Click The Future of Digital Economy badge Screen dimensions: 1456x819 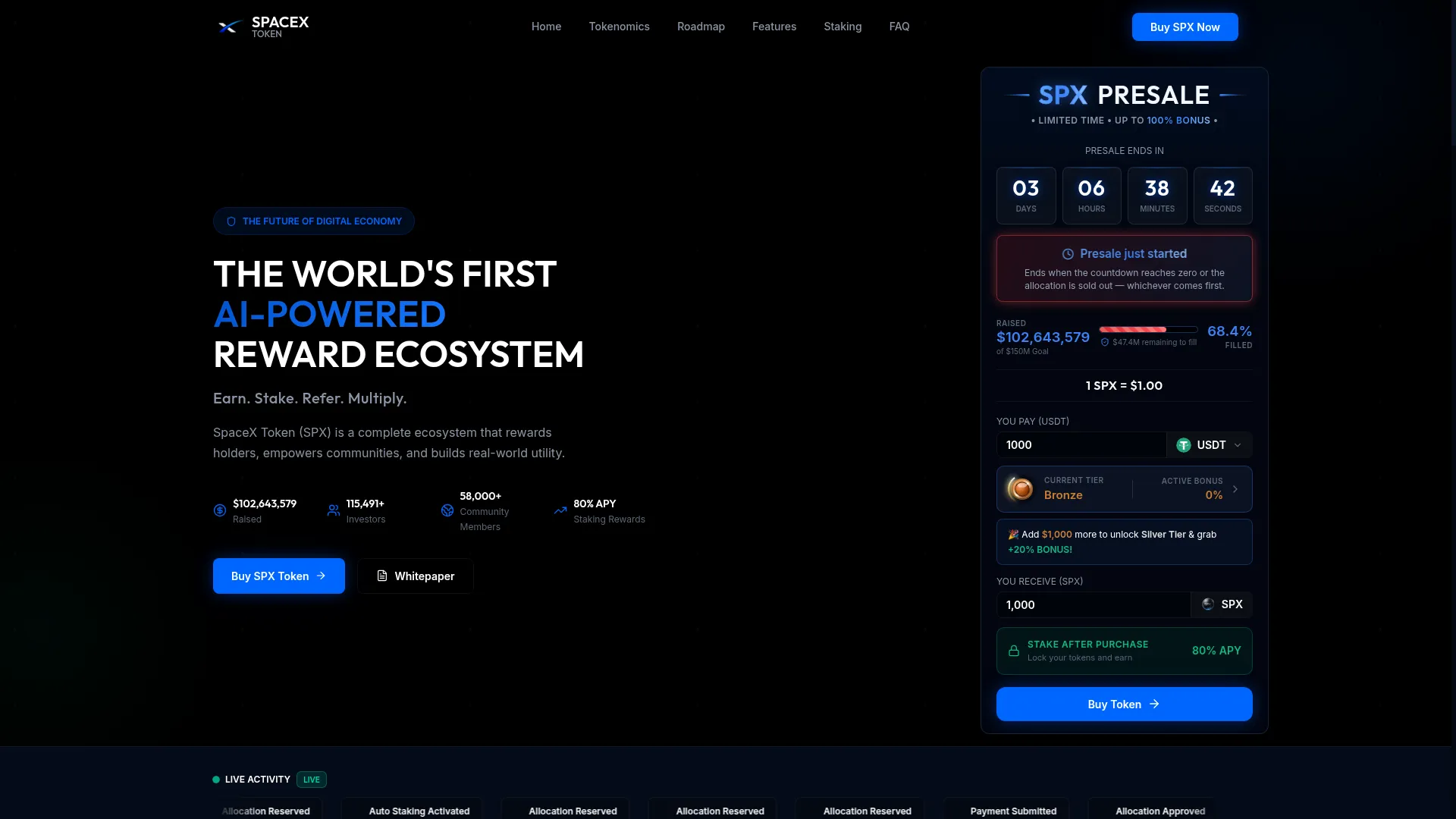click(x=314, y=221)
